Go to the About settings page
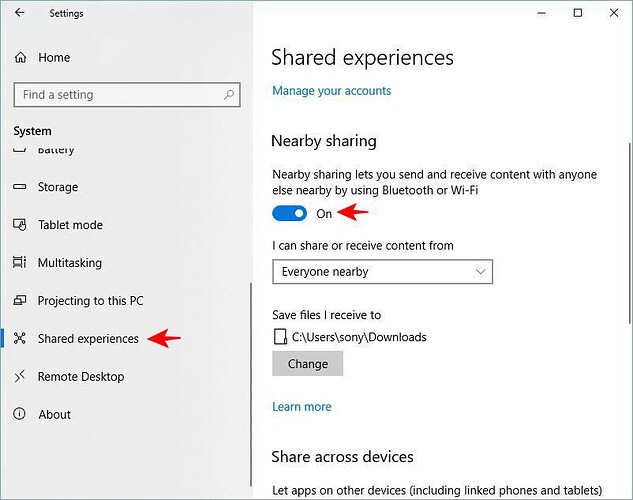Image resolution: width=633 pixels, height=500 pixels. pyautogui.click(x=54, y=414)
